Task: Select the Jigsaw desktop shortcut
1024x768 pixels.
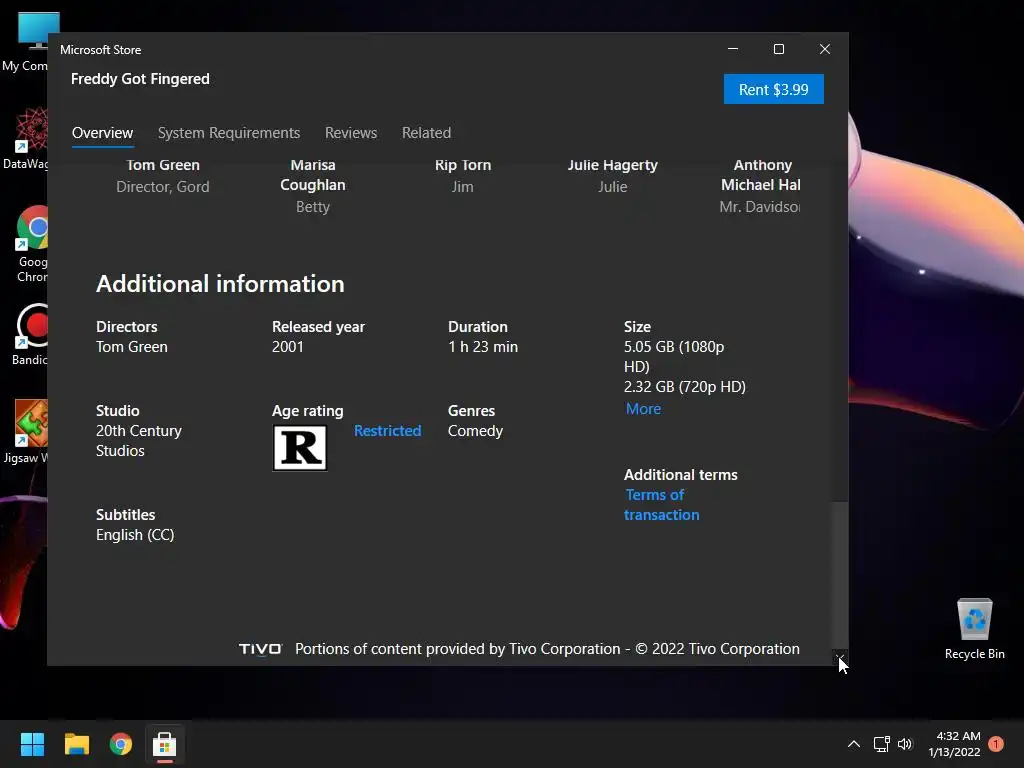Action: coord(26,432)
